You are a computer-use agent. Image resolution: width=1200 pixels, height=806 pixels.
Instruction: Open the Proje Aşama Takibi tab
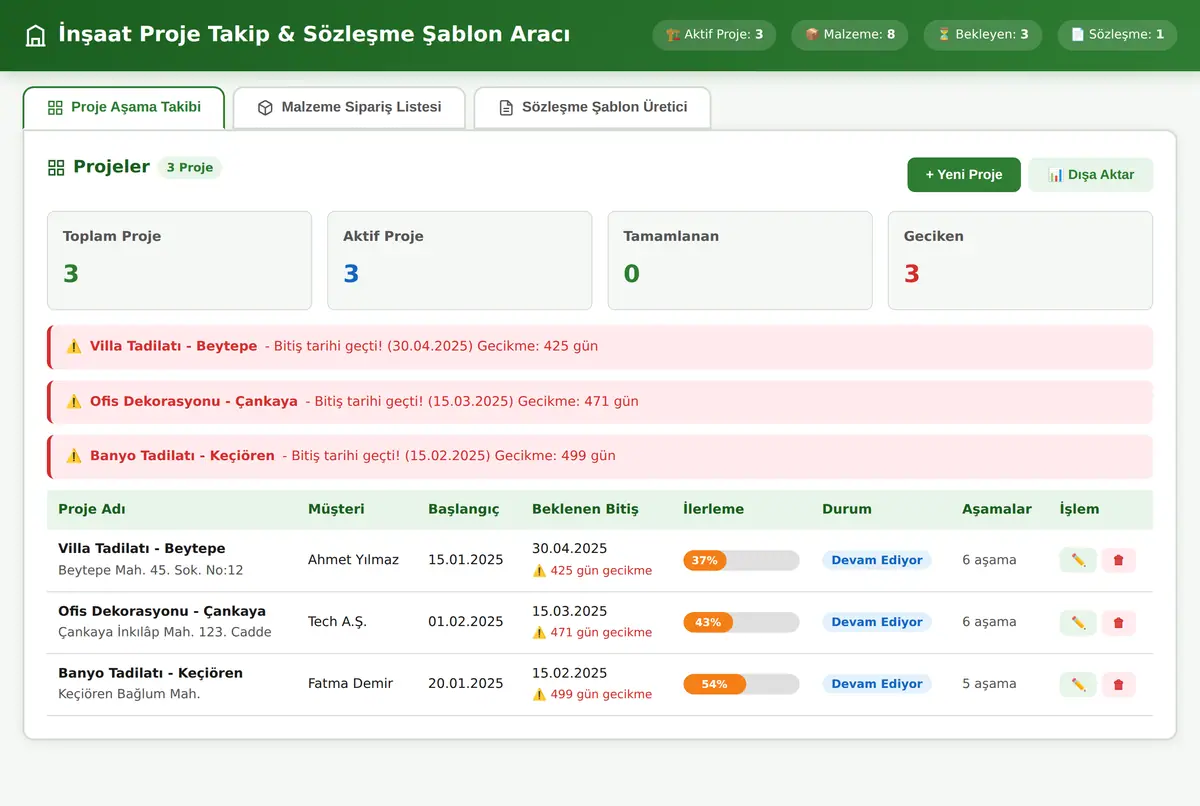tap(124, 107)
